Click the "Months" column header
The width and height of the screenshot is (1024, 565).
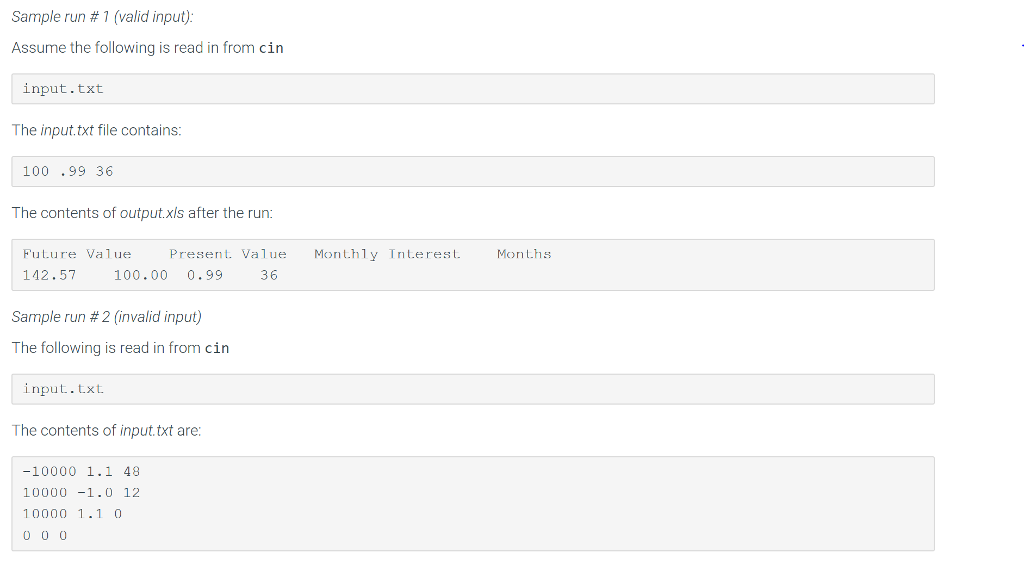(524, 254)
